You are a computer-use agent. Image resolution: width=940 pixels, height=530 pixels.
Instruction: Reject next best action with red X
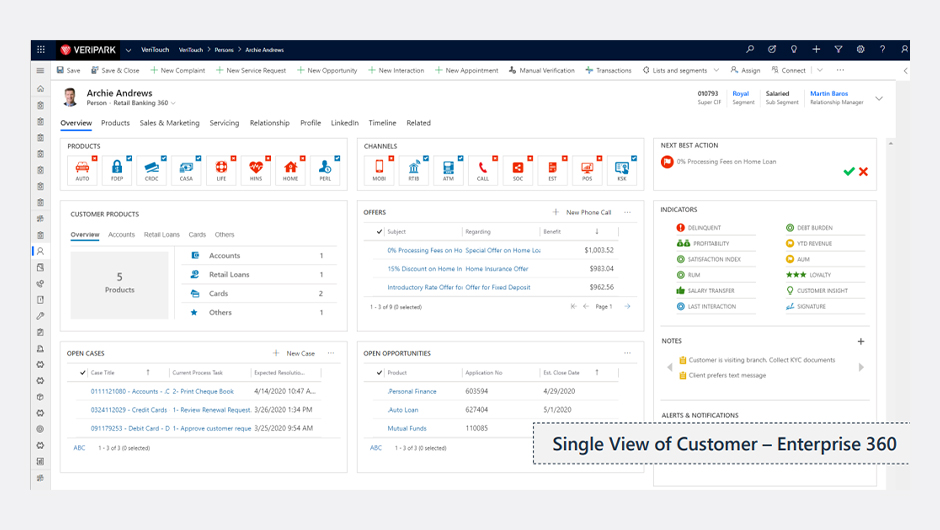coord(863,171)
